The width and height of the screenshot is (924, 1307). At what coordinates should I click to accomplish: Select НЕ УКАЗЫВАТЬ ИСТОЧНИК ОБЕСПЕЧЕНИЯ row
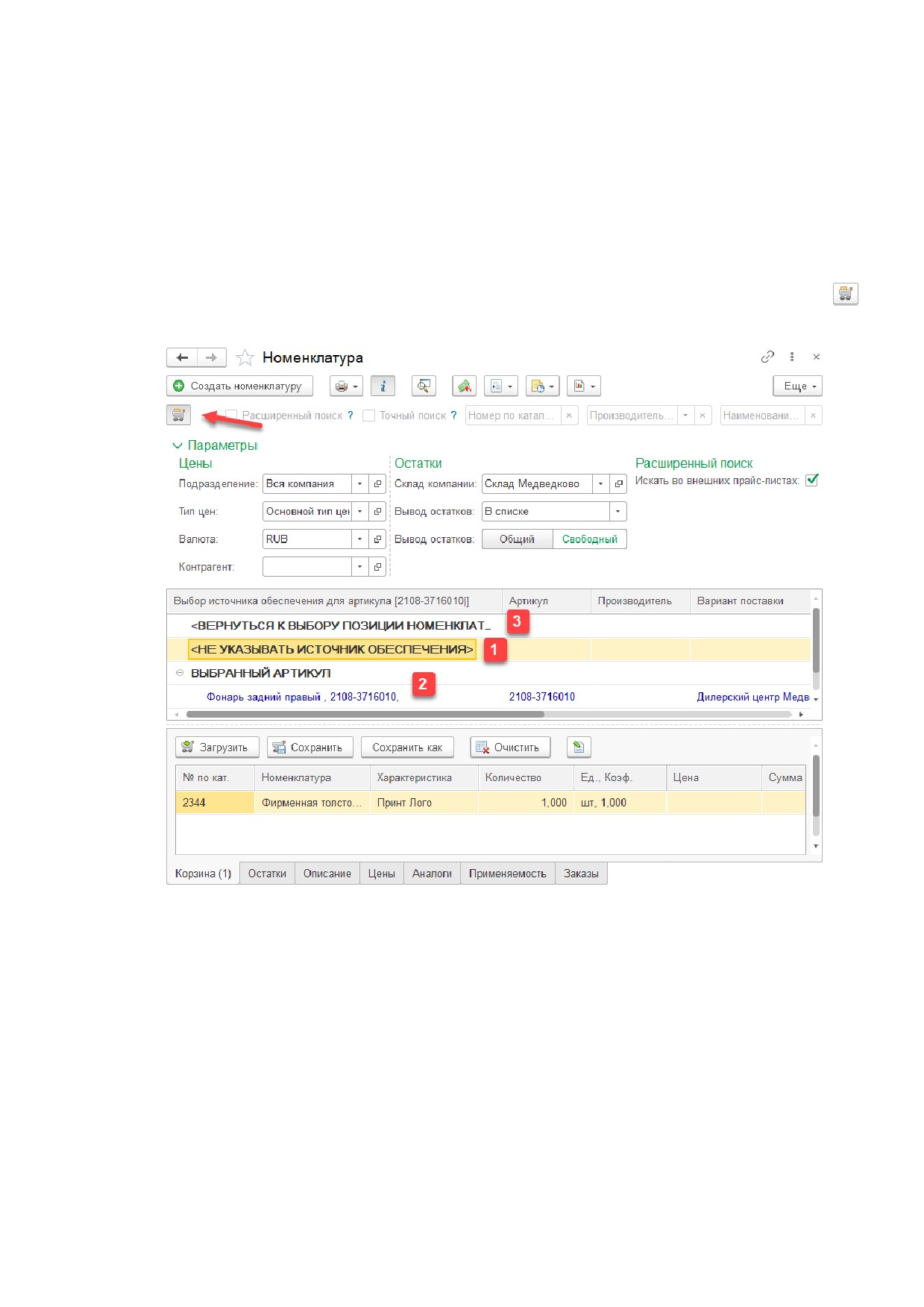(488, 649)
